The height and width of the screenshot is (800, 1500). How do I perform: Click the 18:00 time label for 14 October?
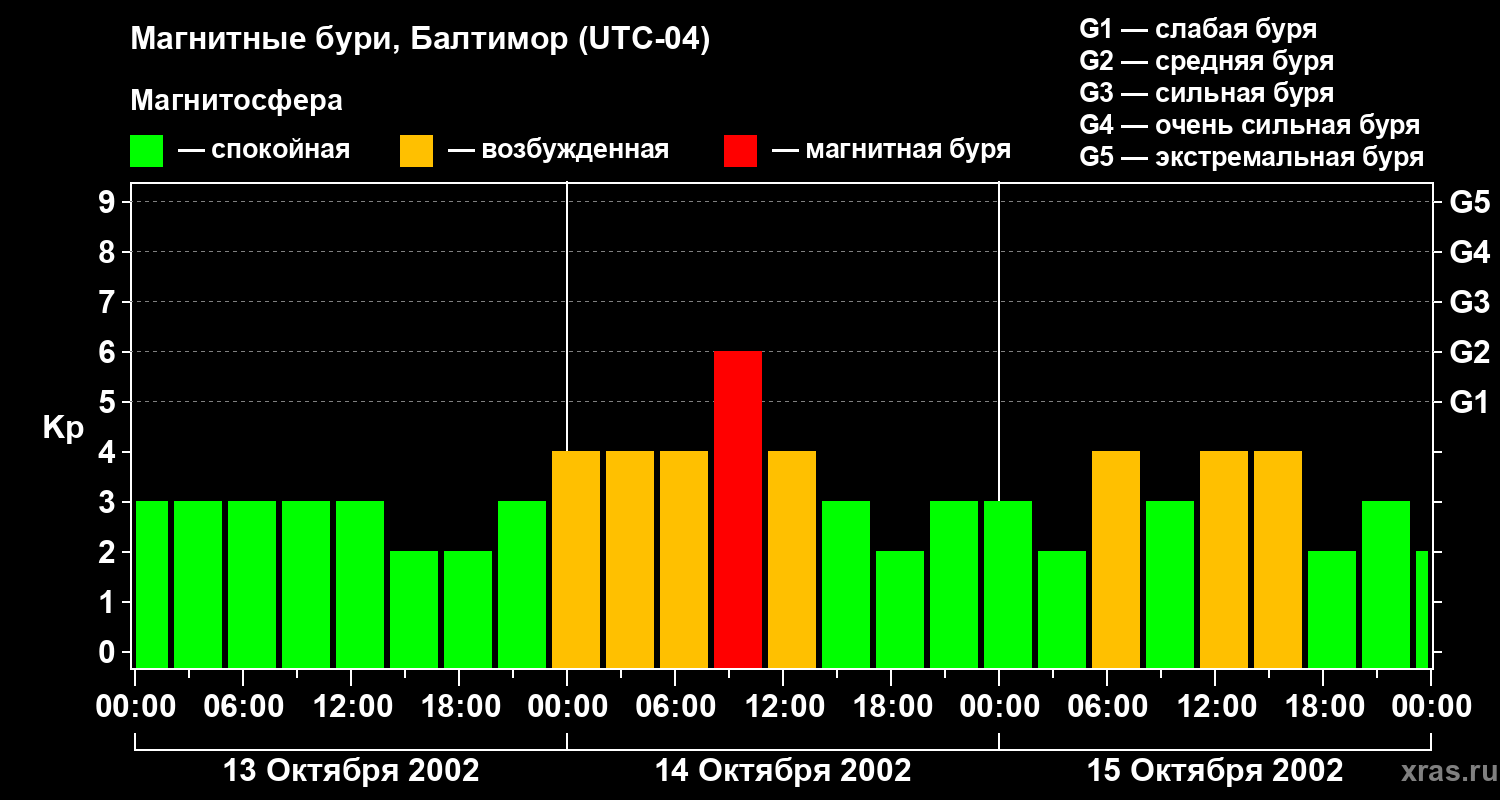pos(891,707)
